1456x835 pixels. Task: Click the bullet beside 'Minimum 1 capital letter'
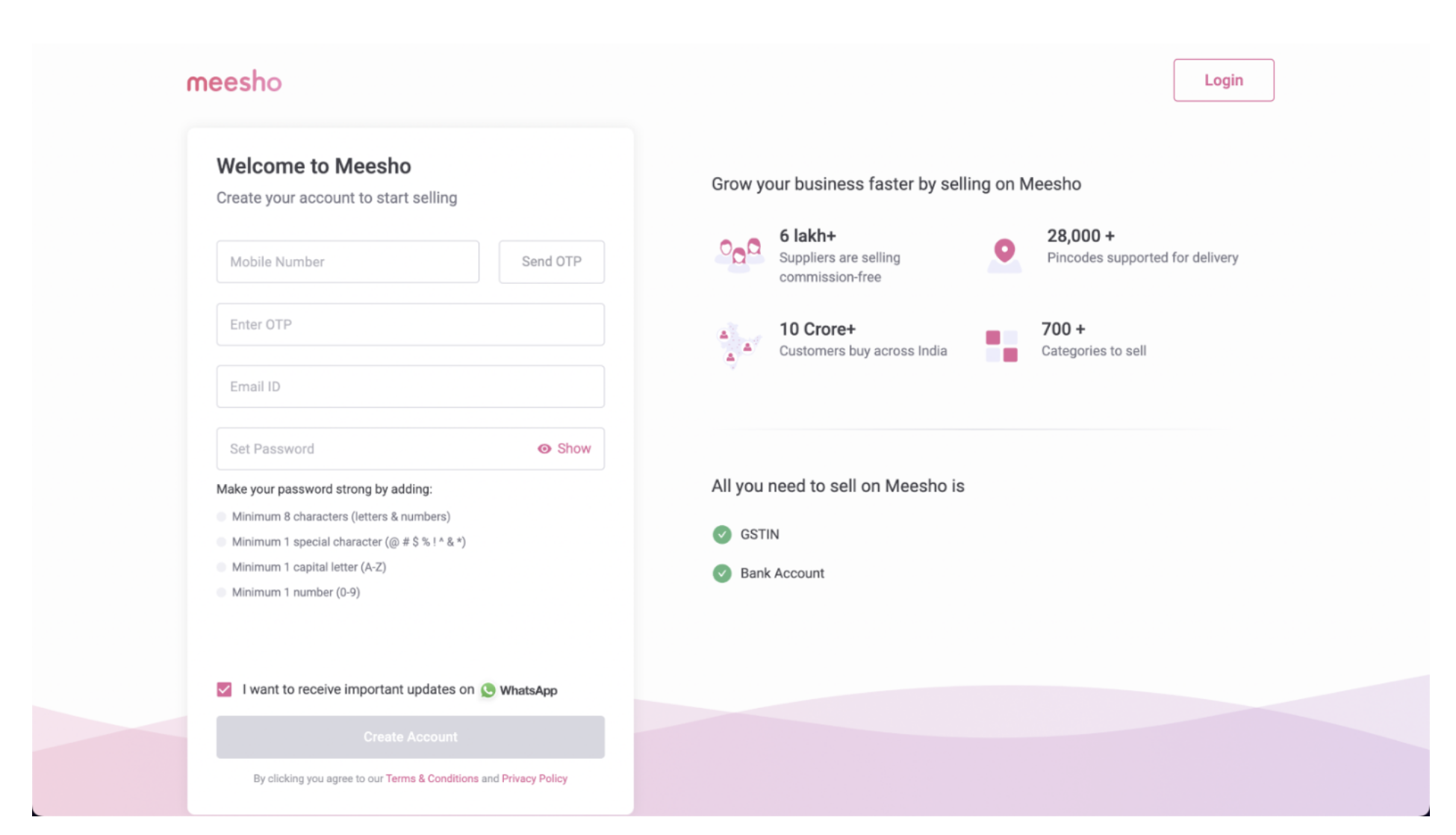click(221, 567)
